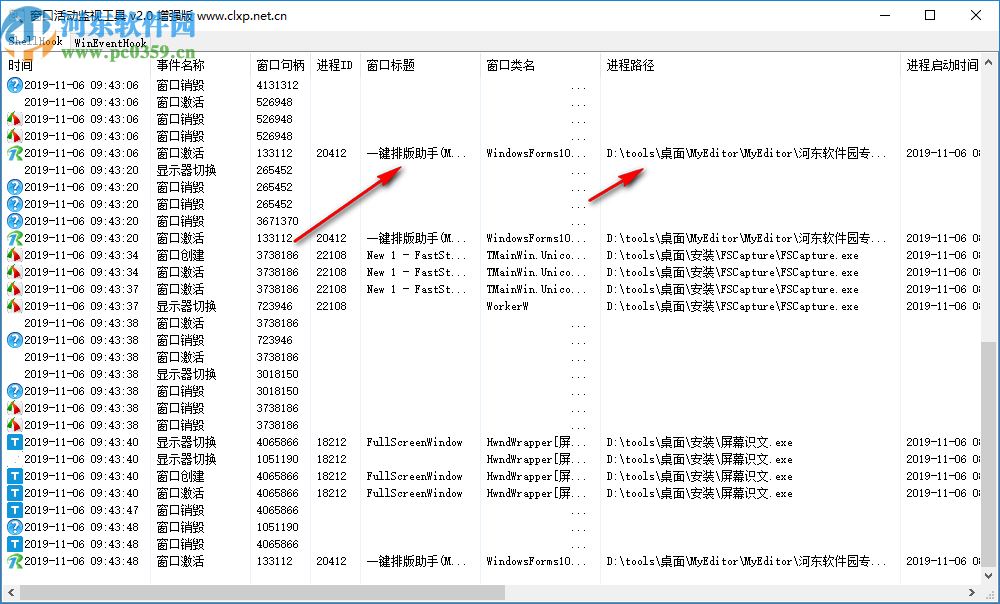1000x604 pixels.
Task: Switch to the WinEventHook tab
Action: tap(110, 43)
